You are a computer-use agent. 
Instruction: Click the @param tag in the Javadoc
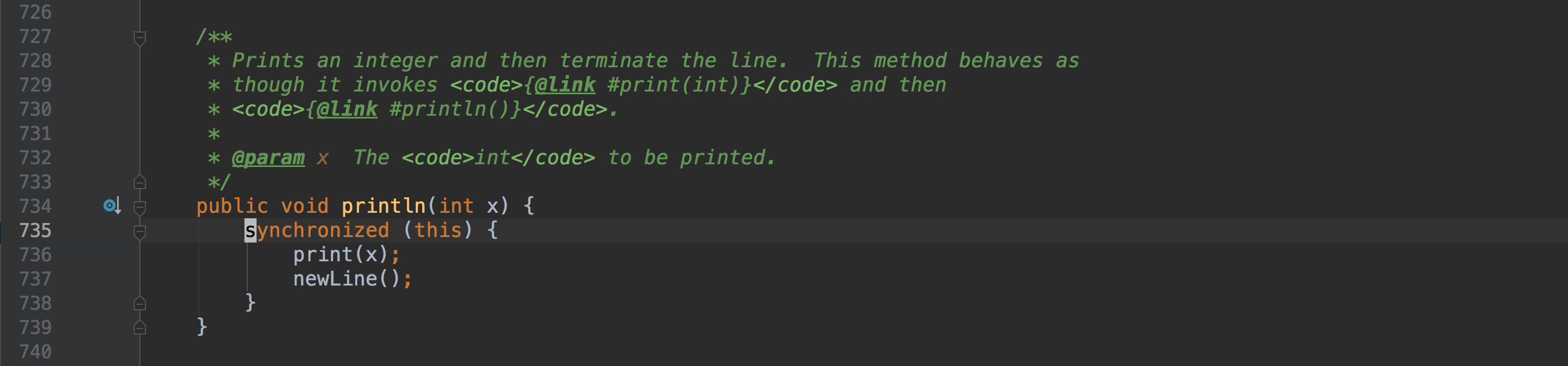point(268,158)
